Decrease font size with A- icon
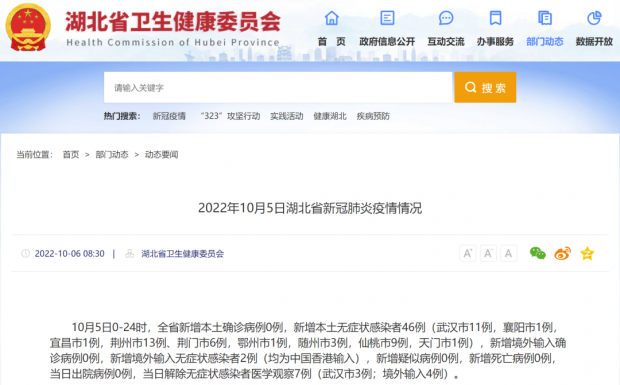 (x=488, y=253)
